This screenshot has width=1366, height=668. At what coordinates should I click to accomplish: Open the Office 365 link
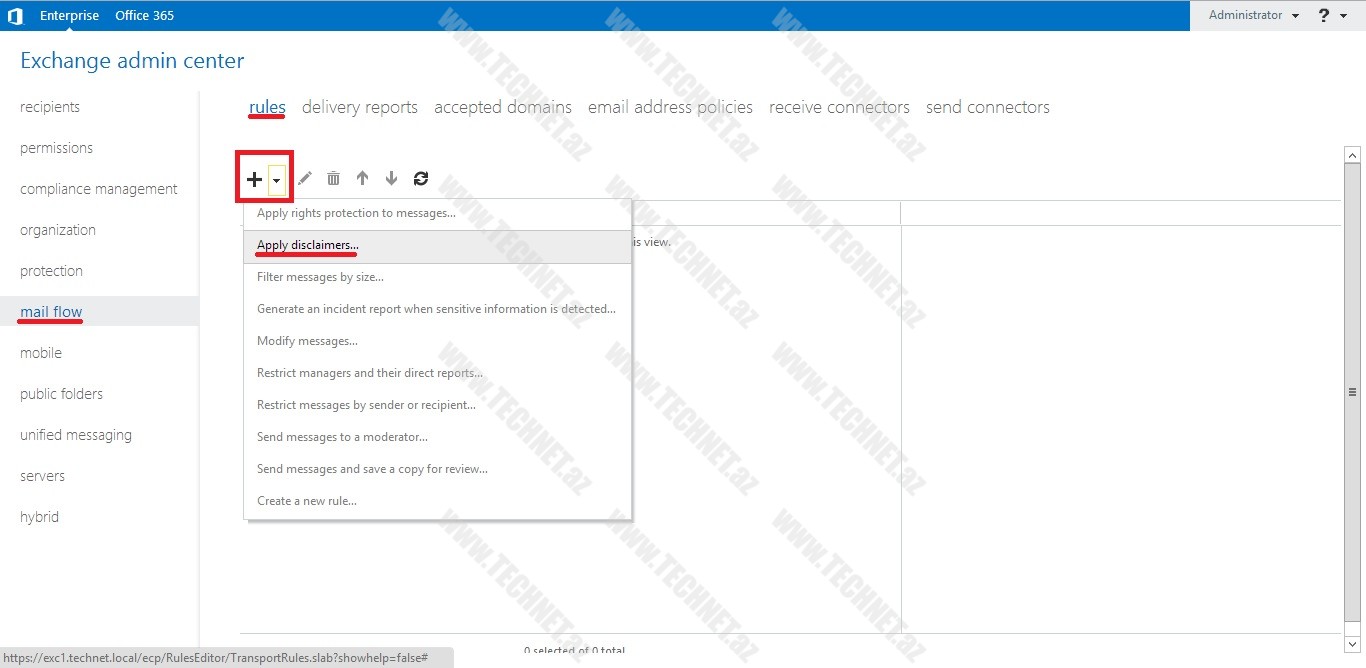[144, 15]
